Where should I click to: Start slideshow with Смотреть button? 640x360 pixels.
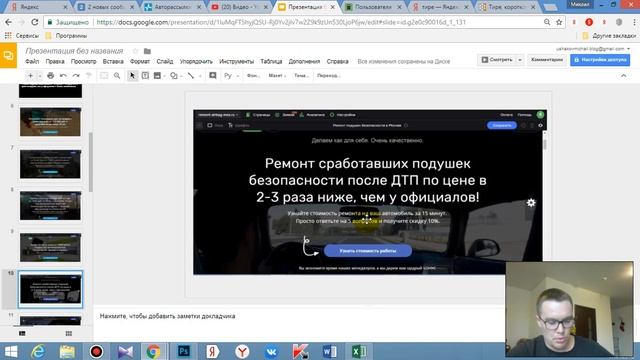pyautogui.click(x=497, y=60)
